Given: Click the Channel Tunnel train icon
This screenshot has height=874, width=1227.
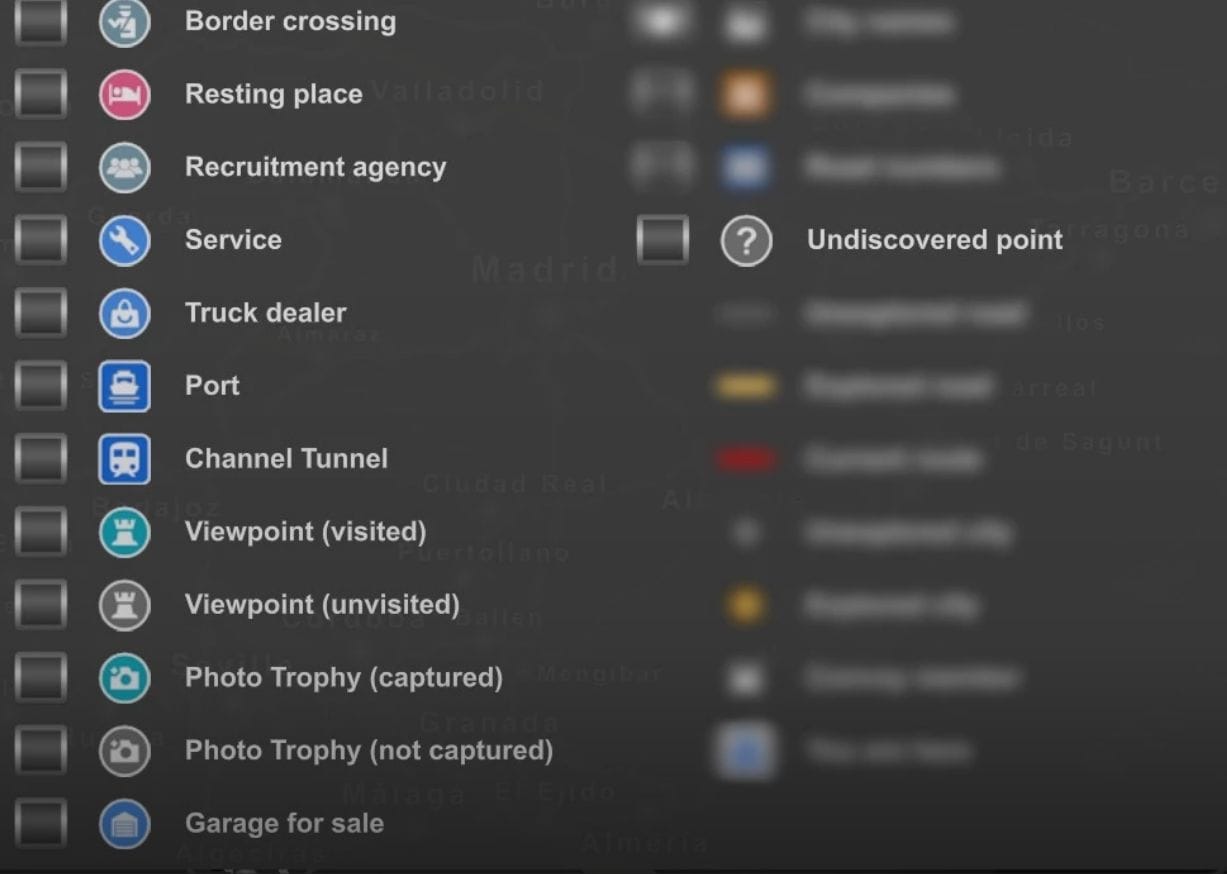Looking at the screenshot, I should pyautogui.click(x=124, y=460).
